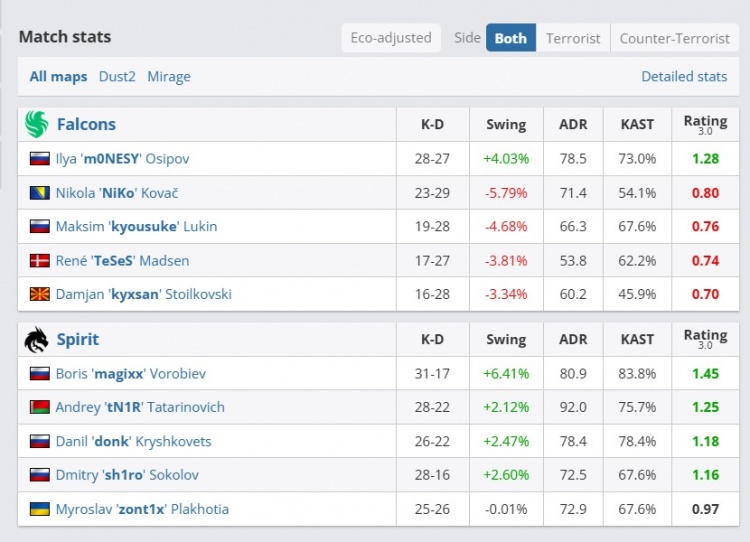Open the Mirage map tab
The height and width of the screenshot is (542, 750).
coord(169,76)
